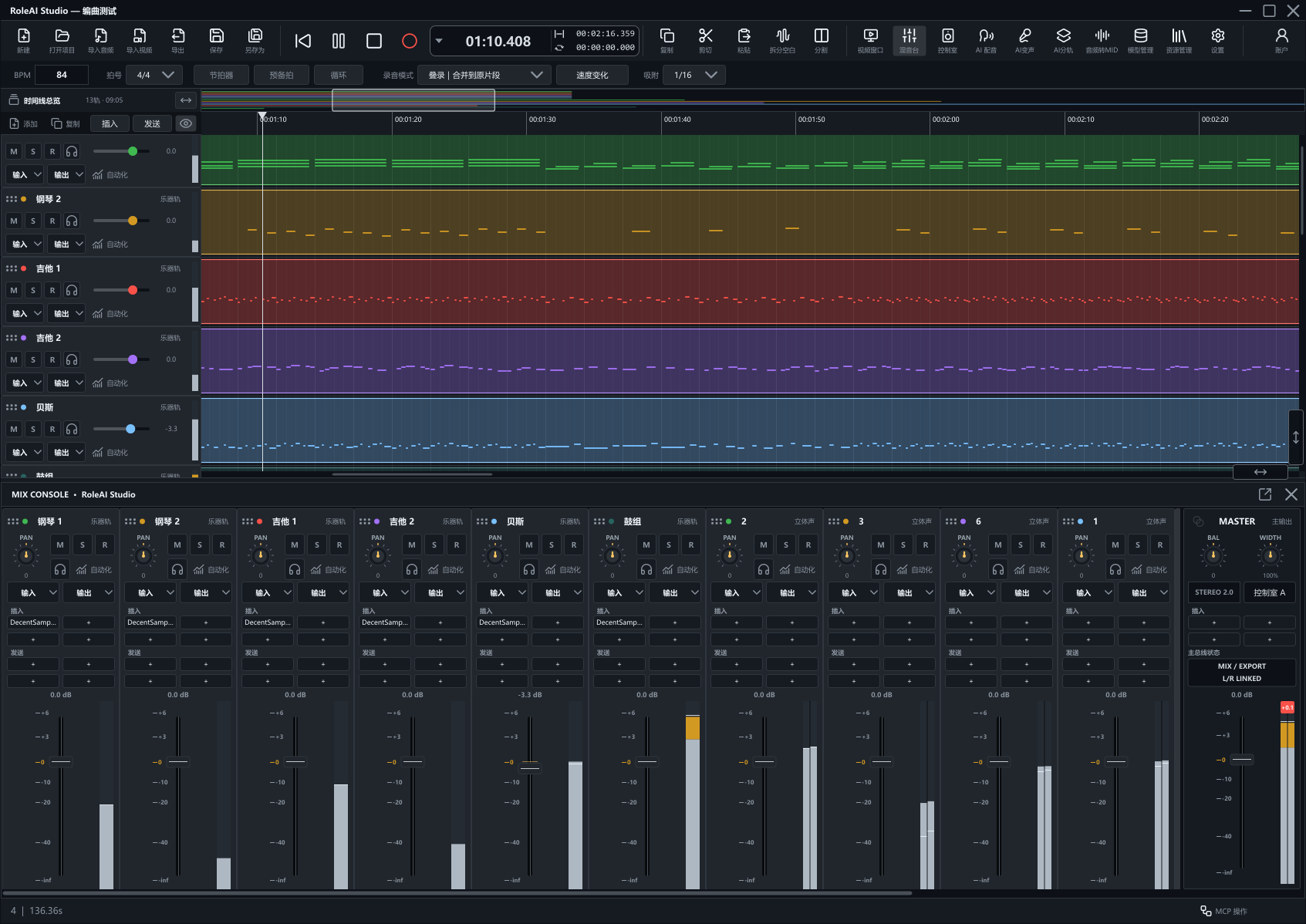This screenshot has height=924, width=1306.
Task: Mute the 钢琴 2 track in timeline
Action: tap(14, 221)
